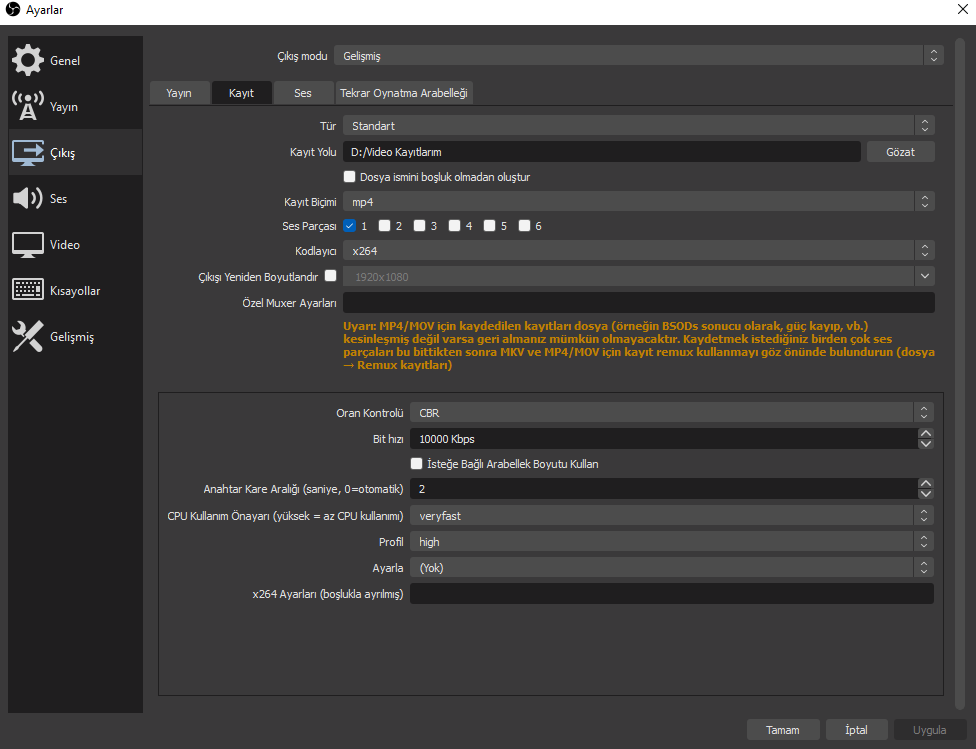Switch to the Yayın tab
976x749 pixels.
(179, 93)
